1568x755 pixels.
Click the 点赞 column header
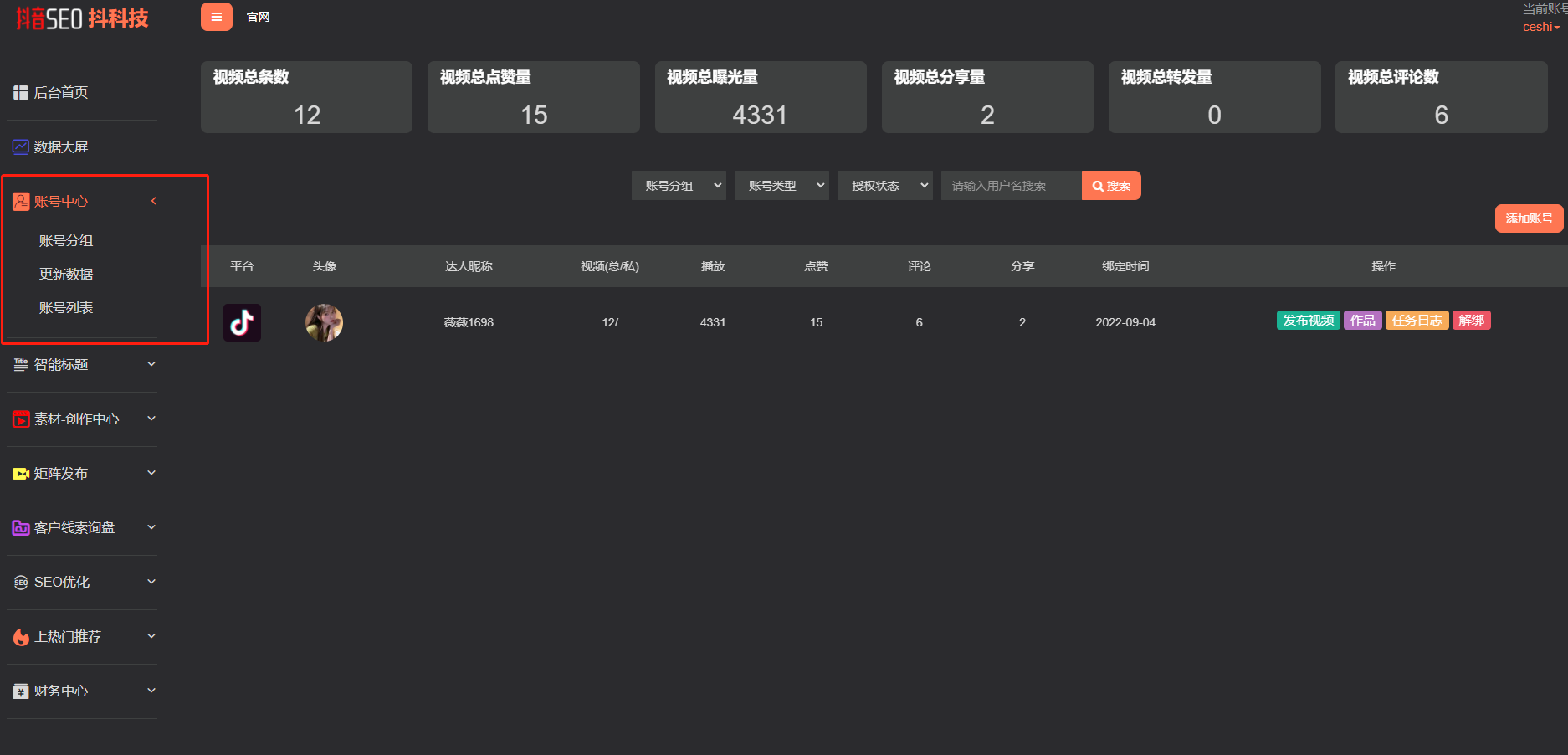click(816, 266)
